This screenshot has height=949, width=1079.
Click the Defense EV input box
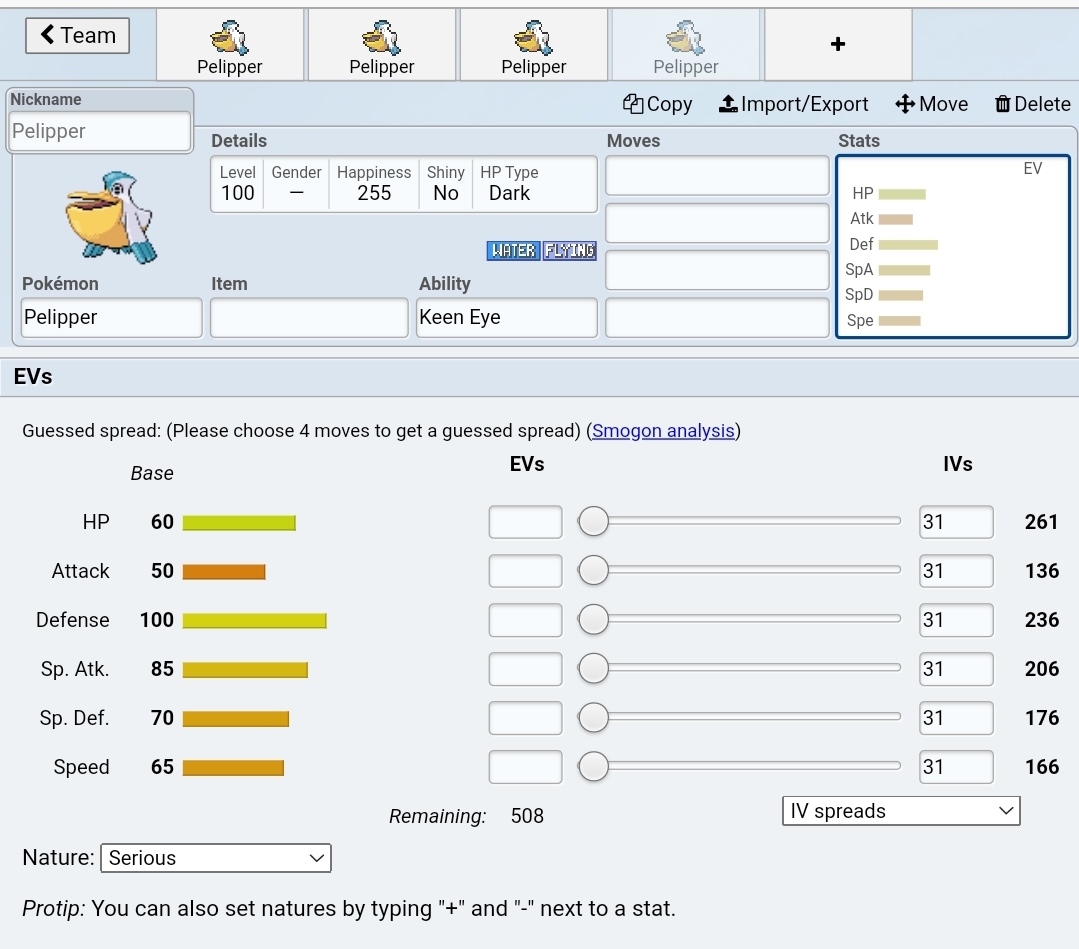coord(525,620)
